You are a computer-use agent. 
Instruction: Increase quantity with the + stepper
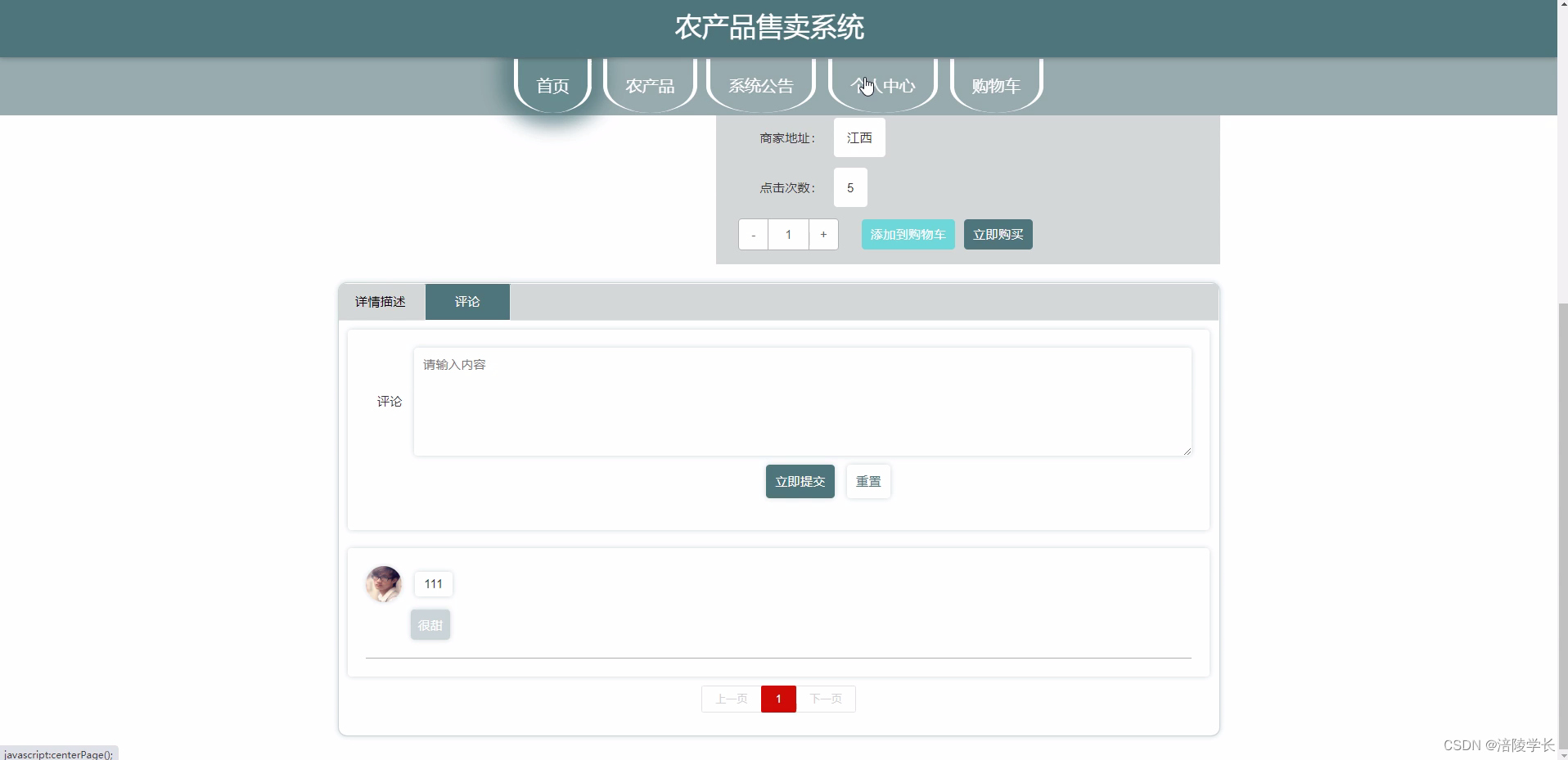823,234
